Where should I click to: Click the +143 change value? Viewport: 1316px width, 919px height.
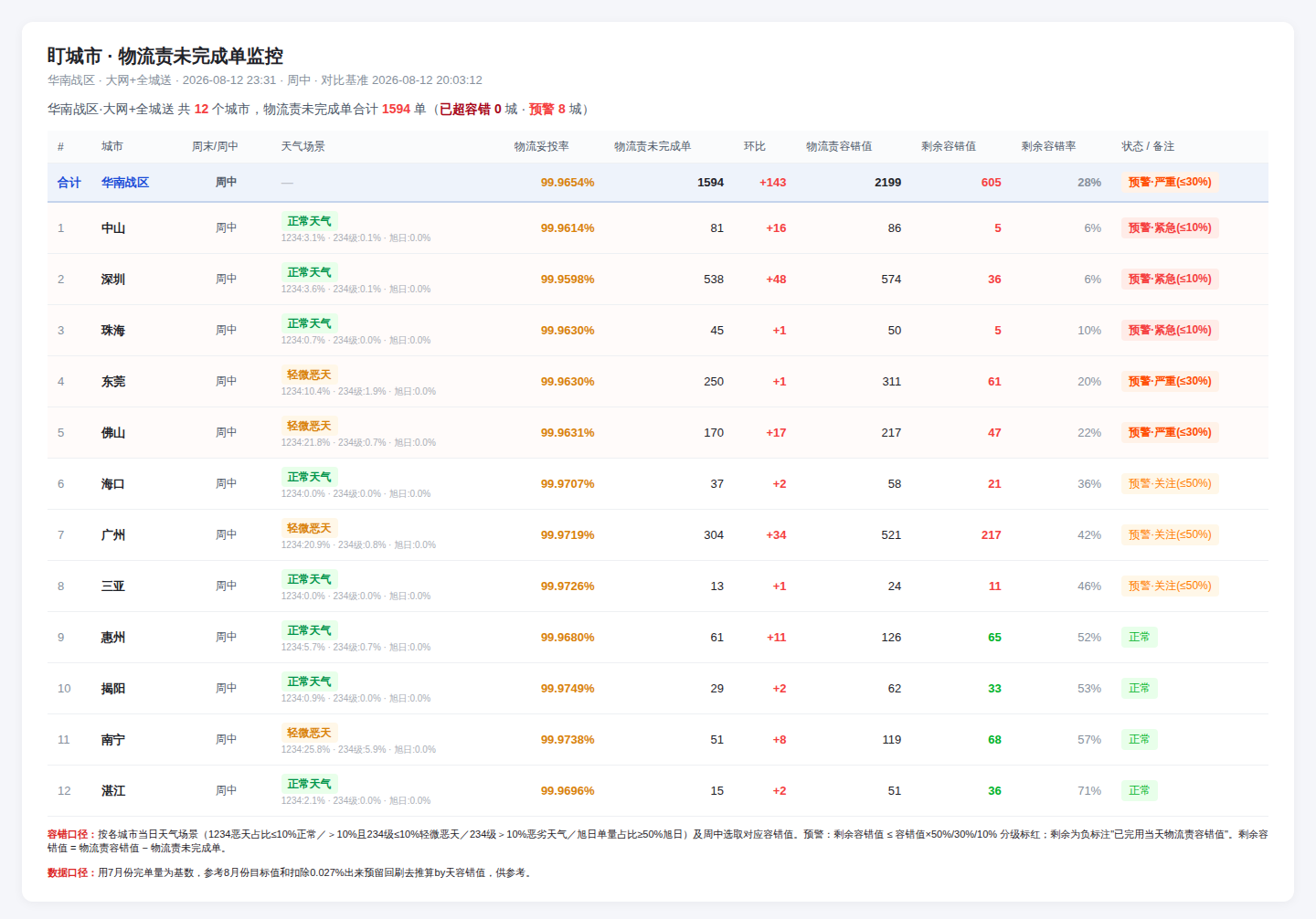[773, 183]
